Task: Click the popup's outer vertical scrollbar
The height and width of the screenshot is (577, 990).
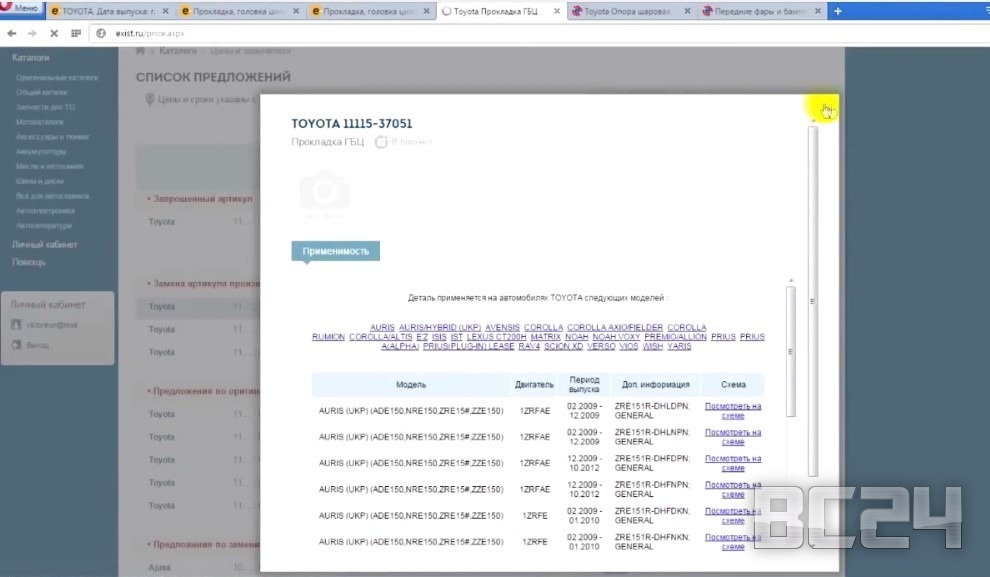Action: [813, 300]
